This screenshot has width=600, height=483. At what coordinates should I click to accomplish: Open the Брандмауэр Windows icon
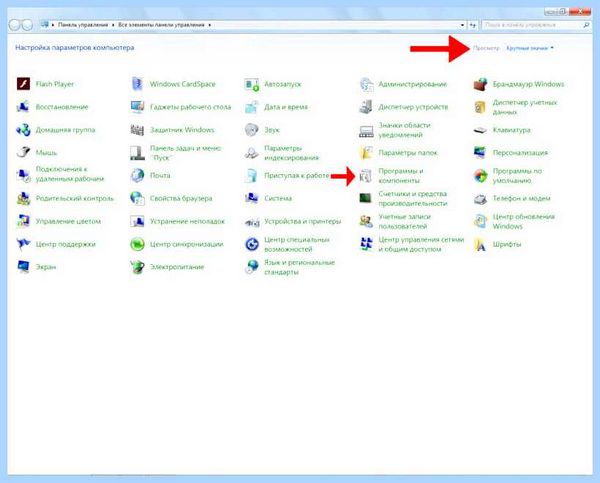(x=480, y=84)
